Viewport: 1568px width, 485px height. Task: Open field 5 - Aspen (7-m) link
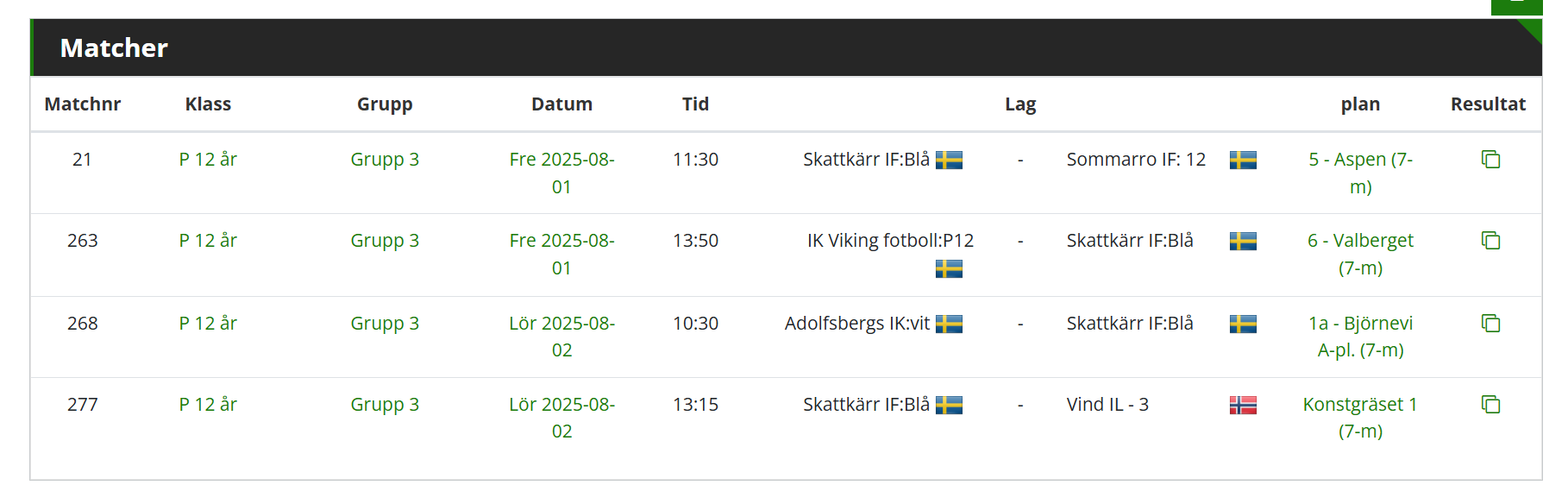pos(1360,173)
